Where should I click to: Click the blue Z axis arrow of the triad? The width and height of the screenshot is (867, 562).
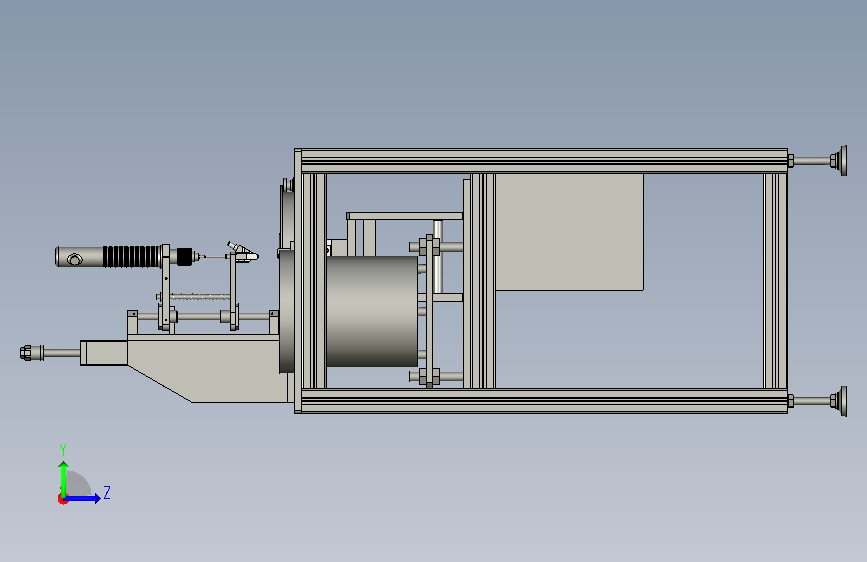tap(83, 498)
